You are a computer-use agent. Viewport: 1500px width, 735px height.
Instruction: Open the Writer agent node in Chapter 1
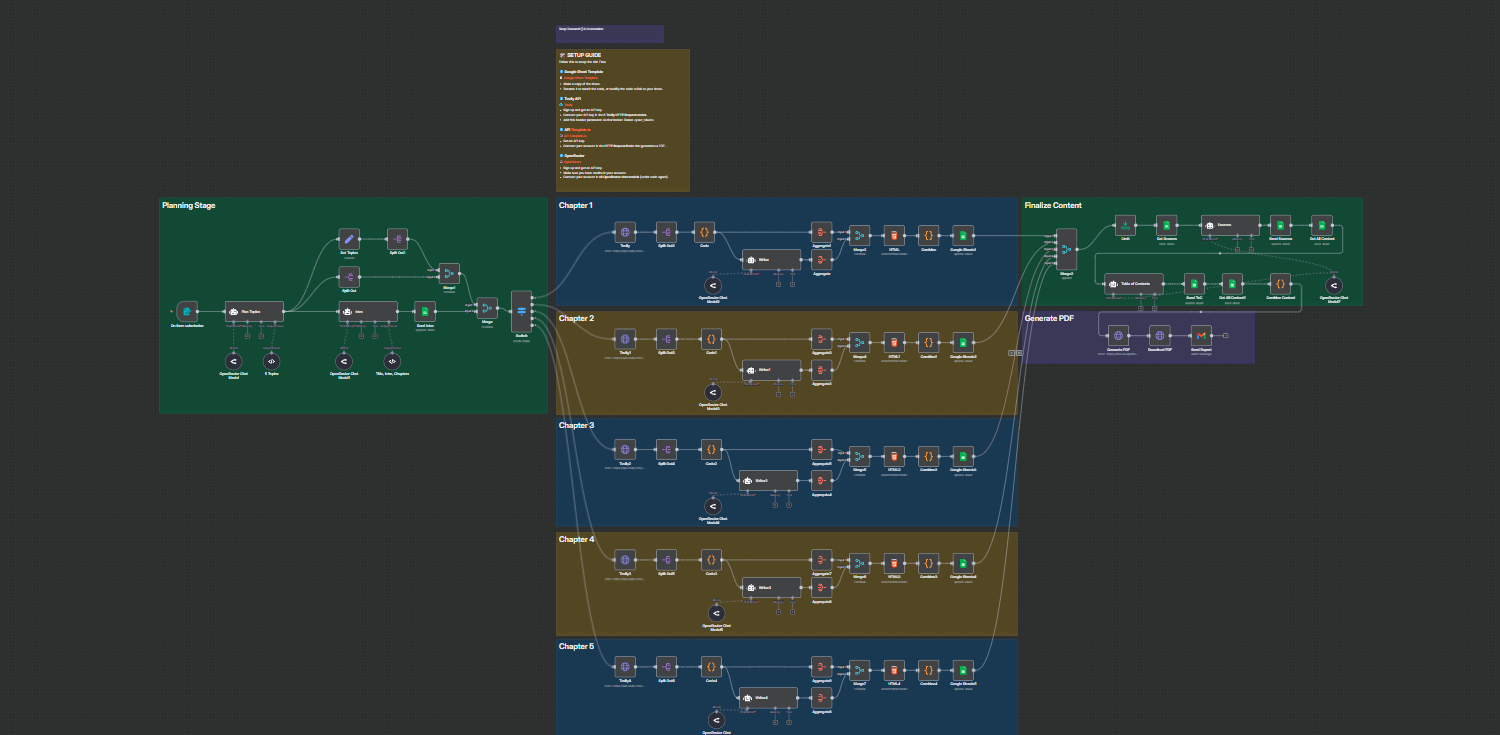pos(771,260)
